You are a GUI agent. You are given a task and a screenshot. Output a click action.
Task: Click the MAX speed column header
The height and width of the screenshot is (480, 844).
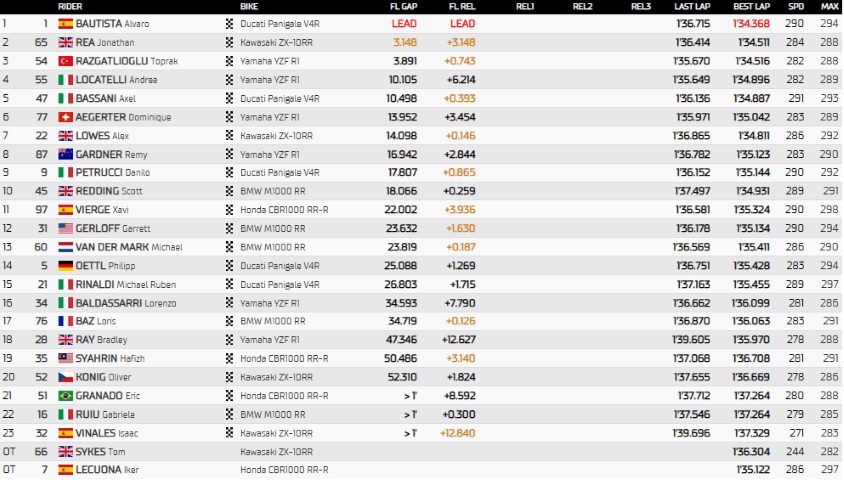pos(829,6)
